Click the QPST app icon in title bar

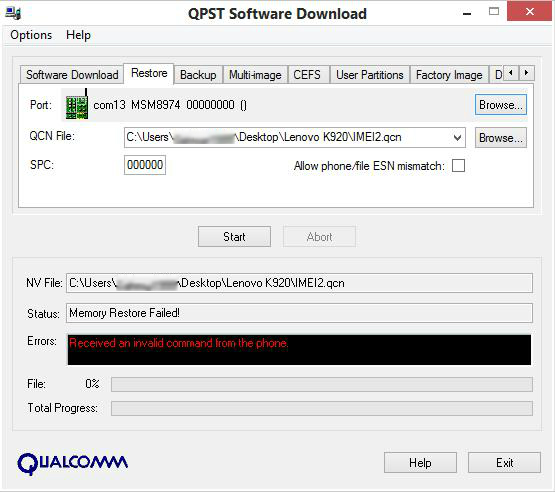(x=13, y=13)
